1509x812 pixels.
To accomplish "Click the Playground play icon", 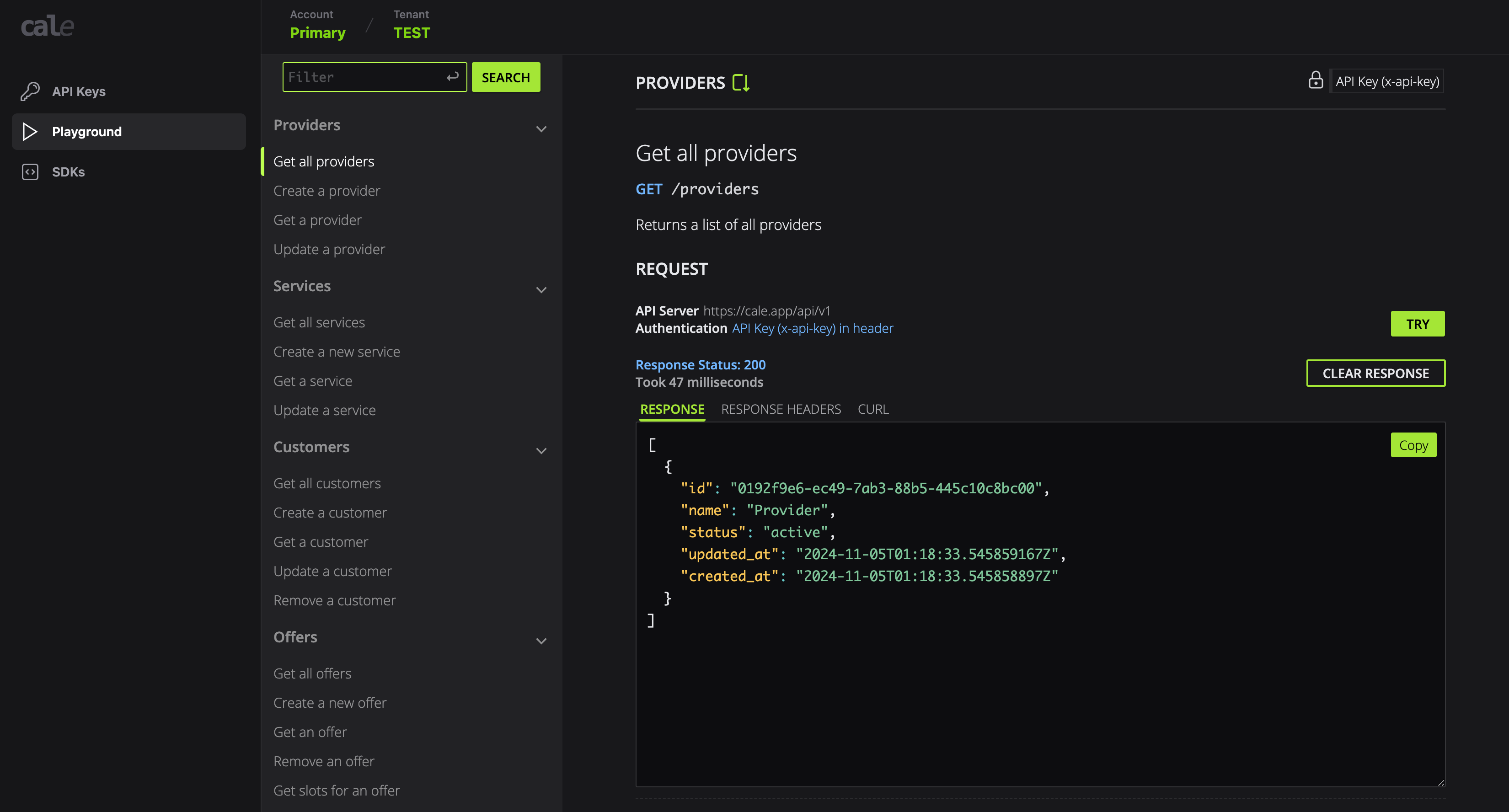I will click(x=30, y=132).
